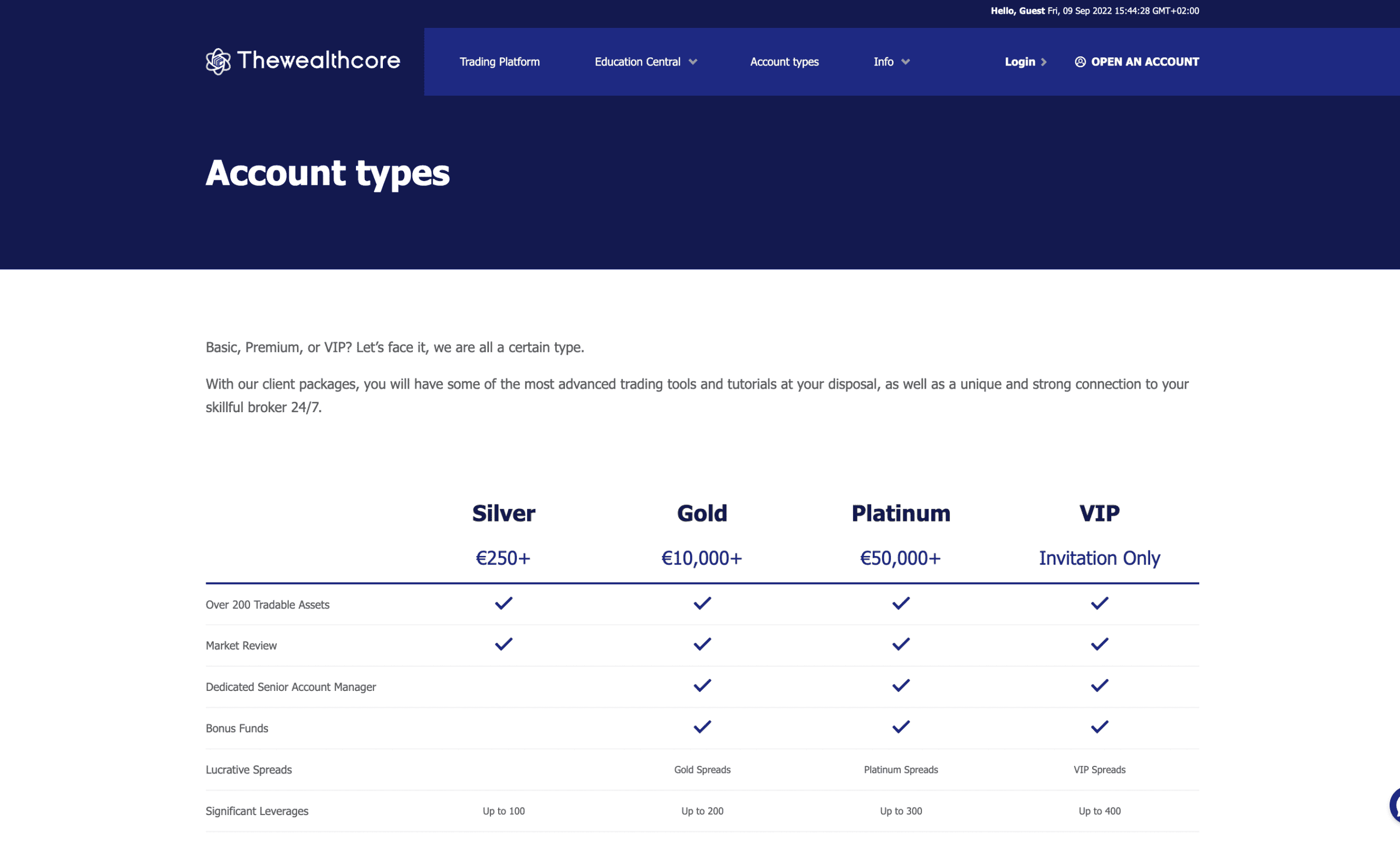Click the Gold Spreads cell
This screenshot has width=1400, height=844.
702,770
